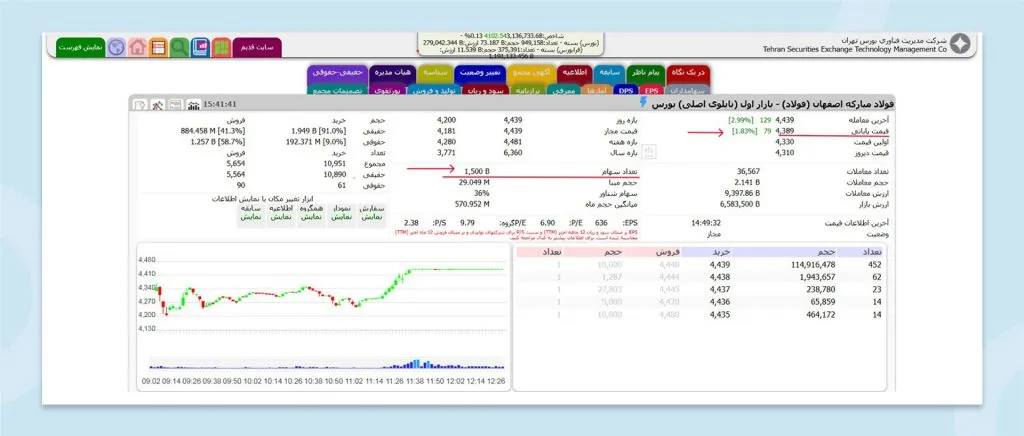The width and height of the screenshot is (1024, 436).
Task: Click share count value 1,500 B
Action: click(x=475, y=172)
